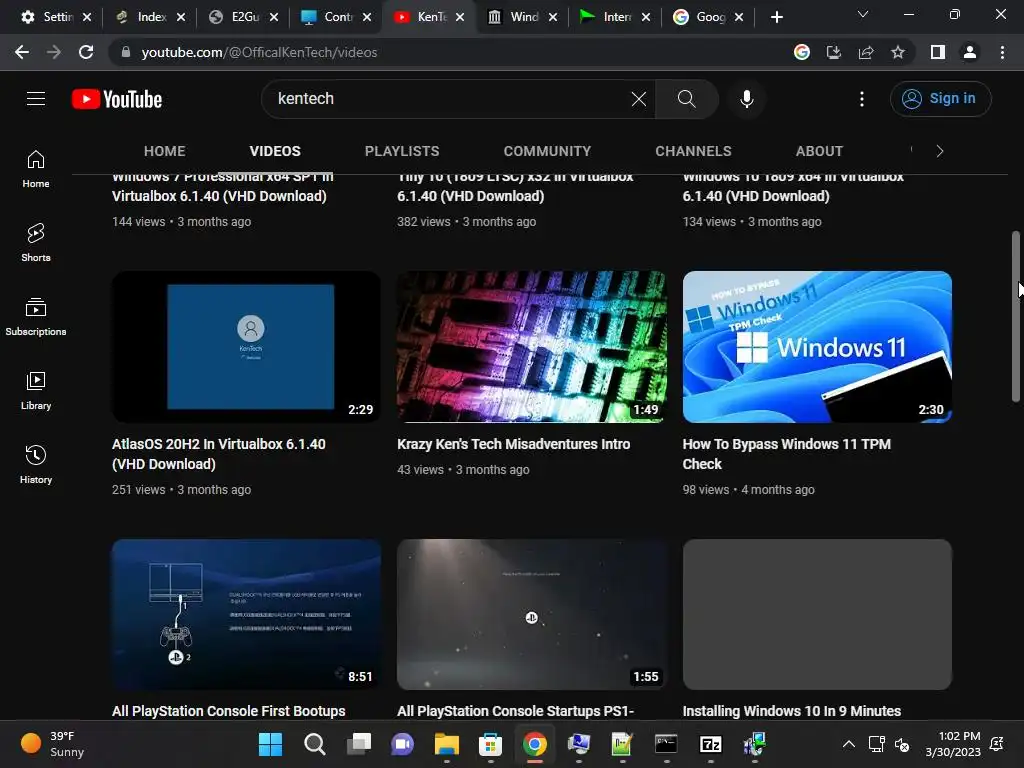Viewport: 1024px width, 768px height.
Task: Select the VIDEOS channel tab
Action: 275,151
